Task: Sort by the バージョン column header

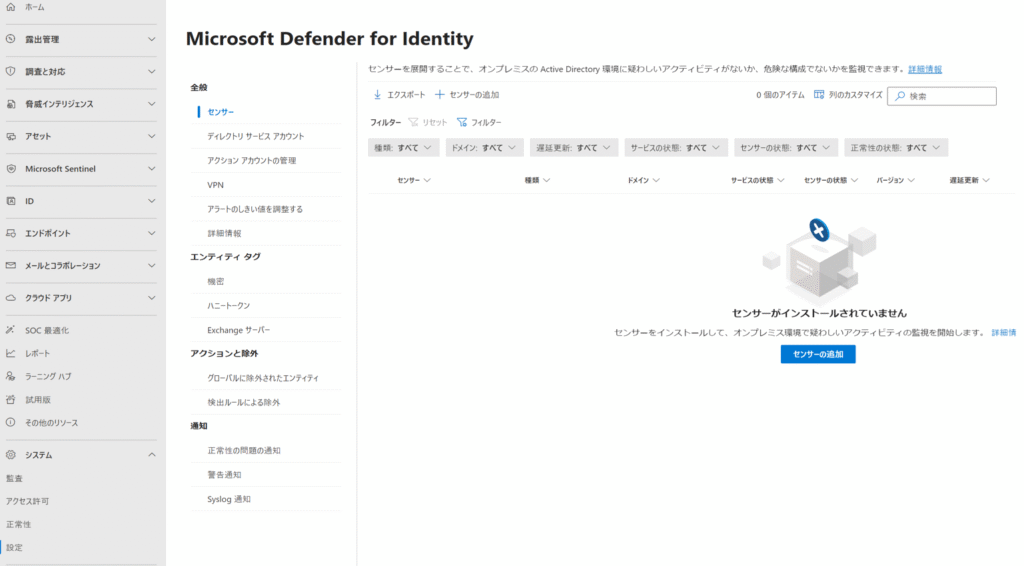Action: coord(895,180)
